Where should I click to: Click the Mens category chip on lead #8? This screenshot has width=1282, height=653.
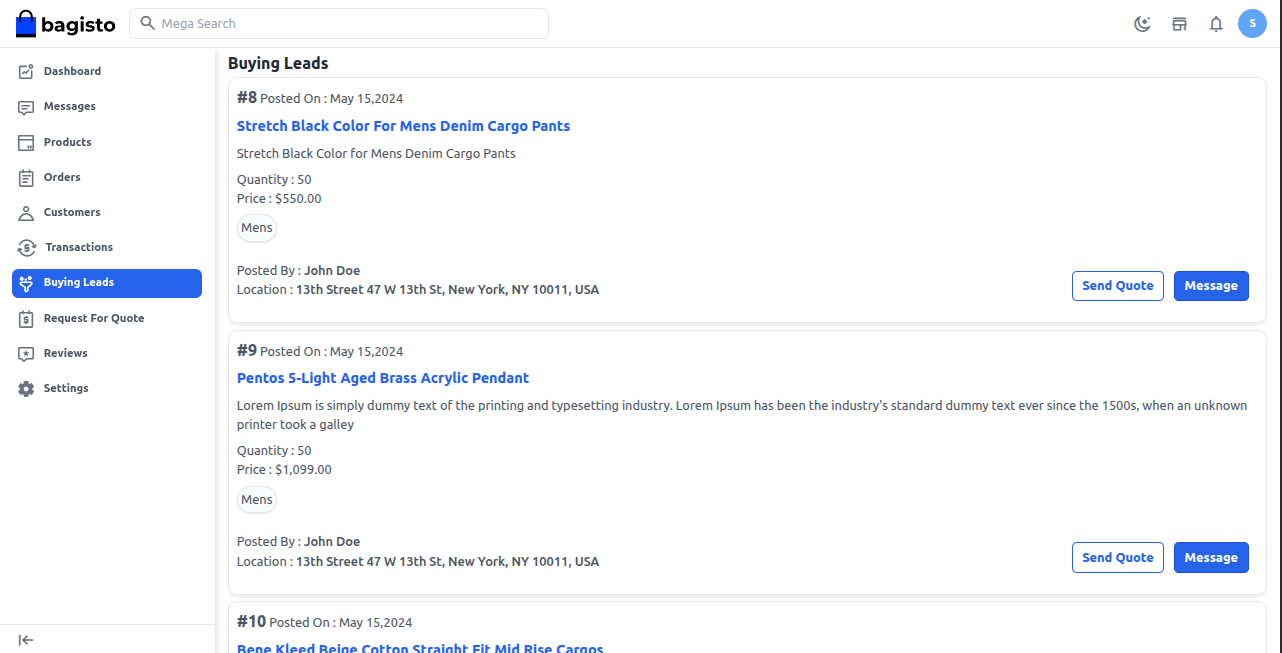tap(256, 227)
